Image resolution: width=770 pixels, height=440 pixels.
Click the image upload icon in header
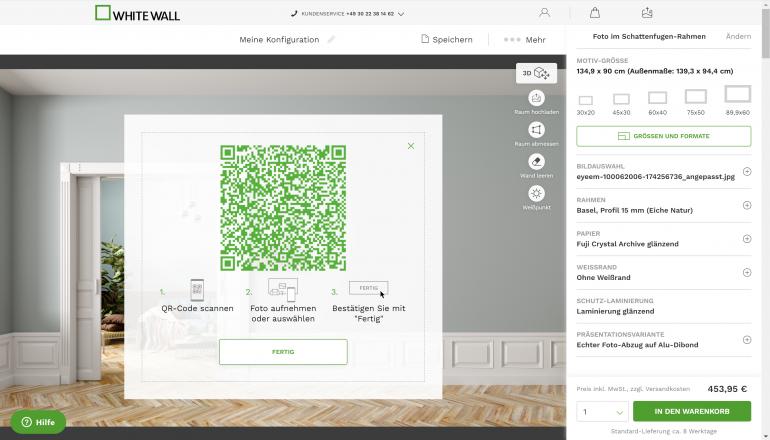[647, 13]
